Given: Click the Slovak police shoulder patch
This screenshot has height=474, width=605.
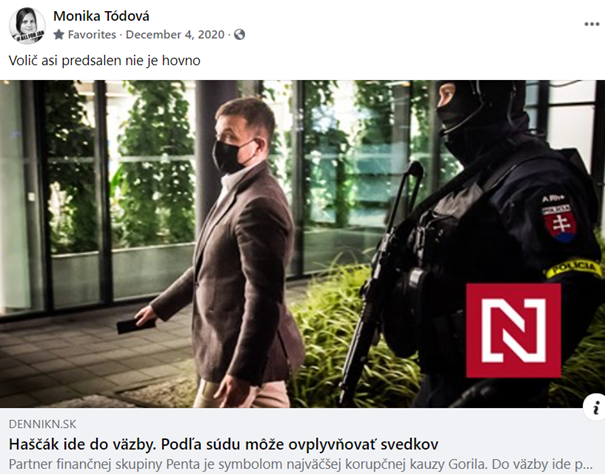Looking at the screenshot, I should coord(559,221).
